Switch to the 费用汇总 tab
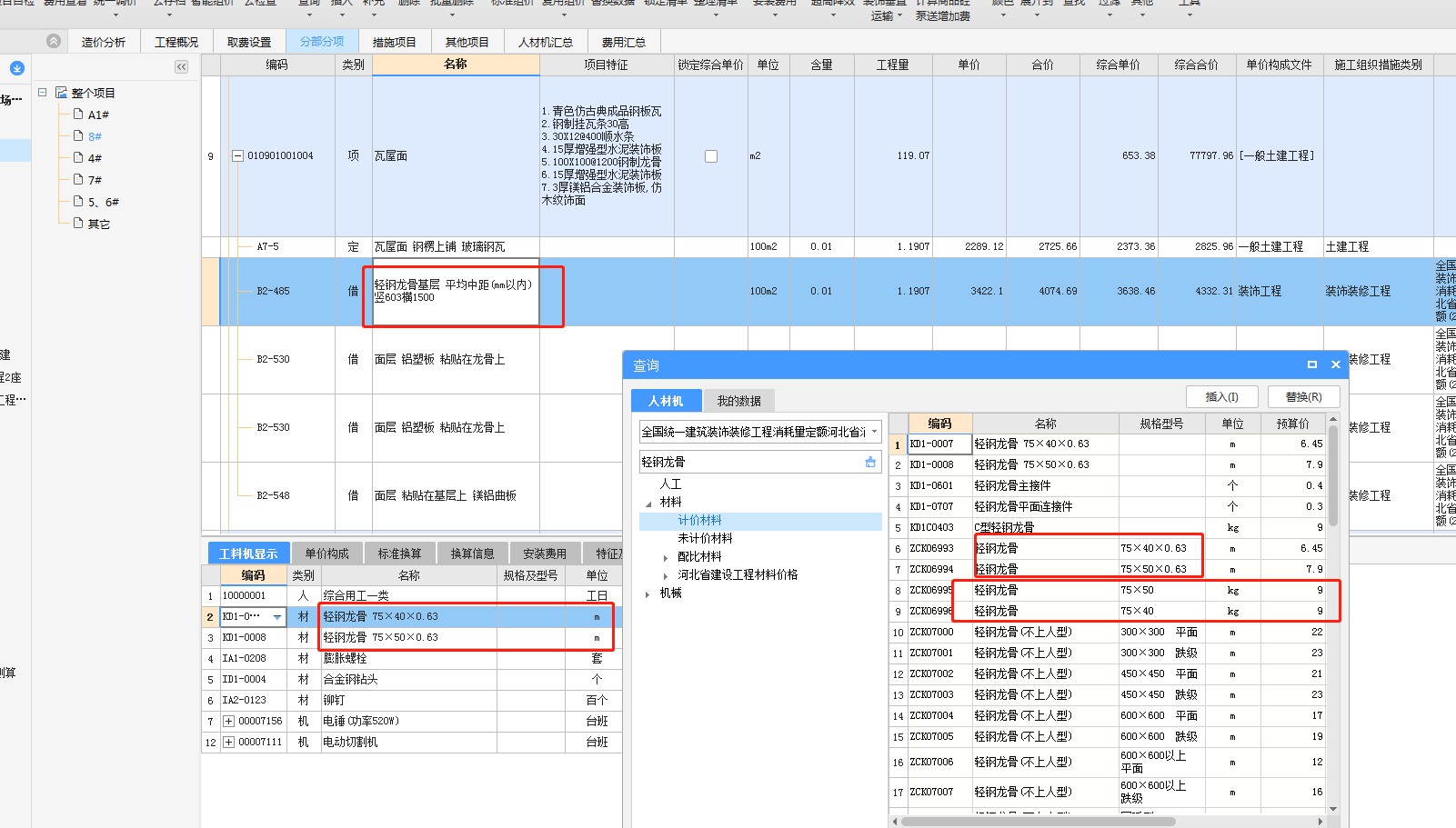Viewport: 1456px width, 828px height. (x=624, y=42)
